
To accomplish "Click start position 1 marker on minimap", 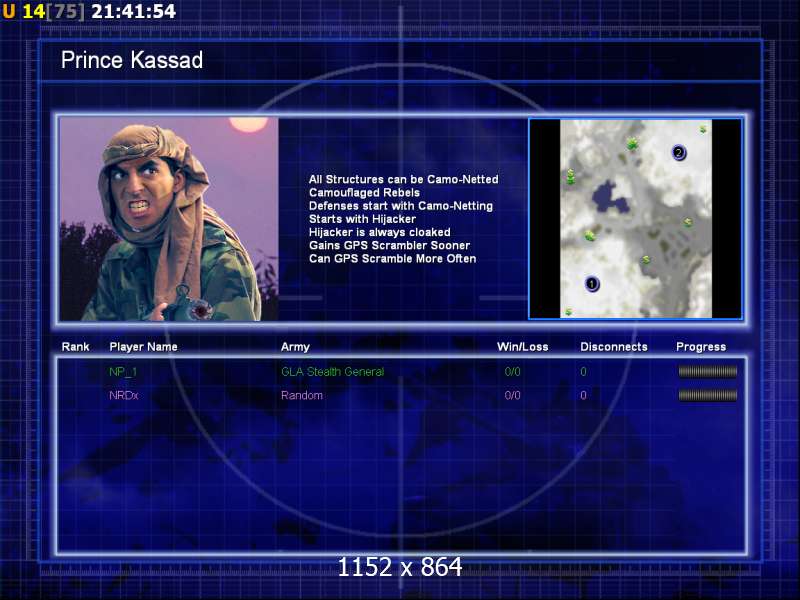I will 592,284.
